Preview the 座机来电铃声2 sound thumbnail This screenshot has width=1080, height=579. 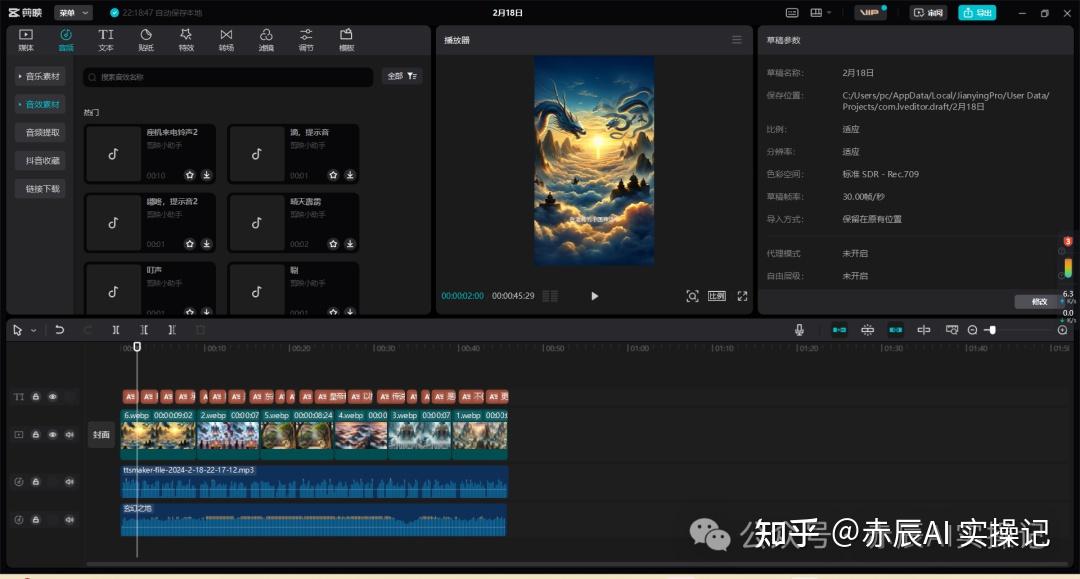pyautogui.click(x=114, y=154)
